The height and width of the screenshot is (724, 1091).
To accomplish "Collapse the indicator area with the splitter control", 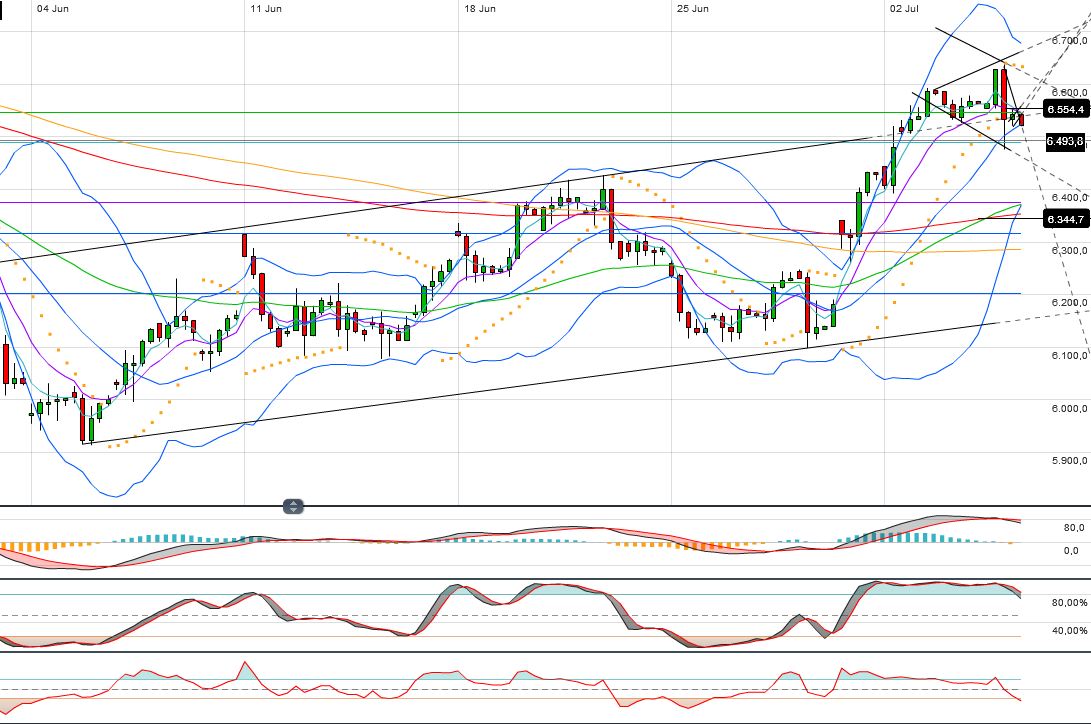I will (x=291, y=507).
